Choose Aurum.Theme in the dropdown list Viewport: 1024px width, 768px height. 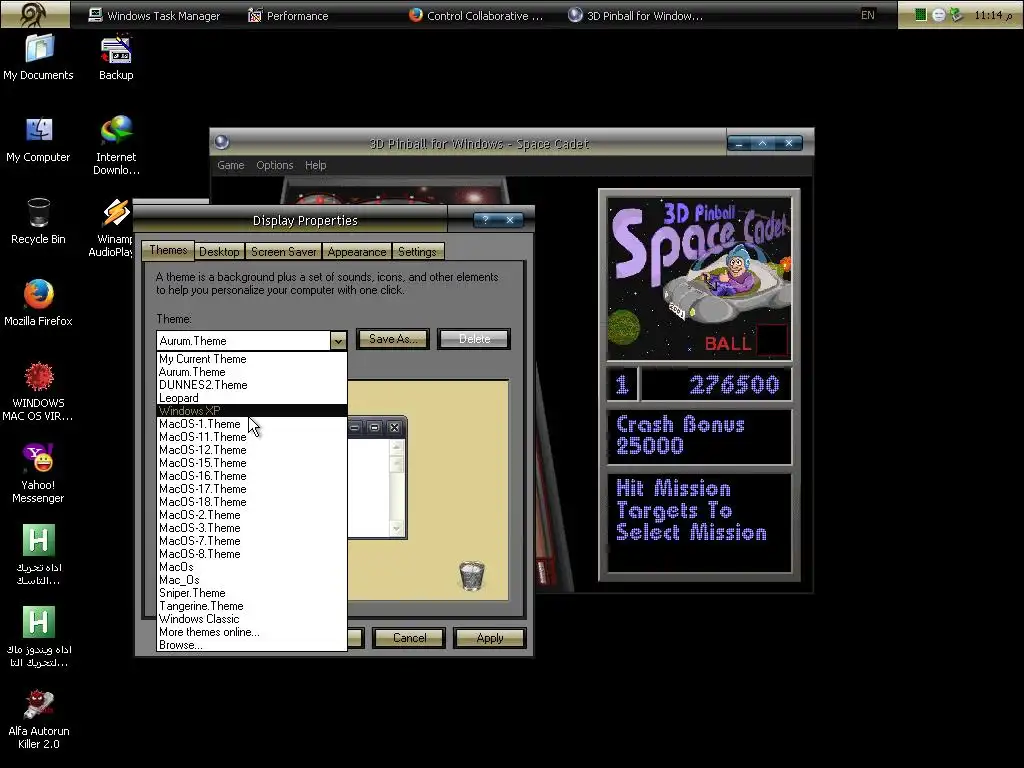tap(252, 372)
